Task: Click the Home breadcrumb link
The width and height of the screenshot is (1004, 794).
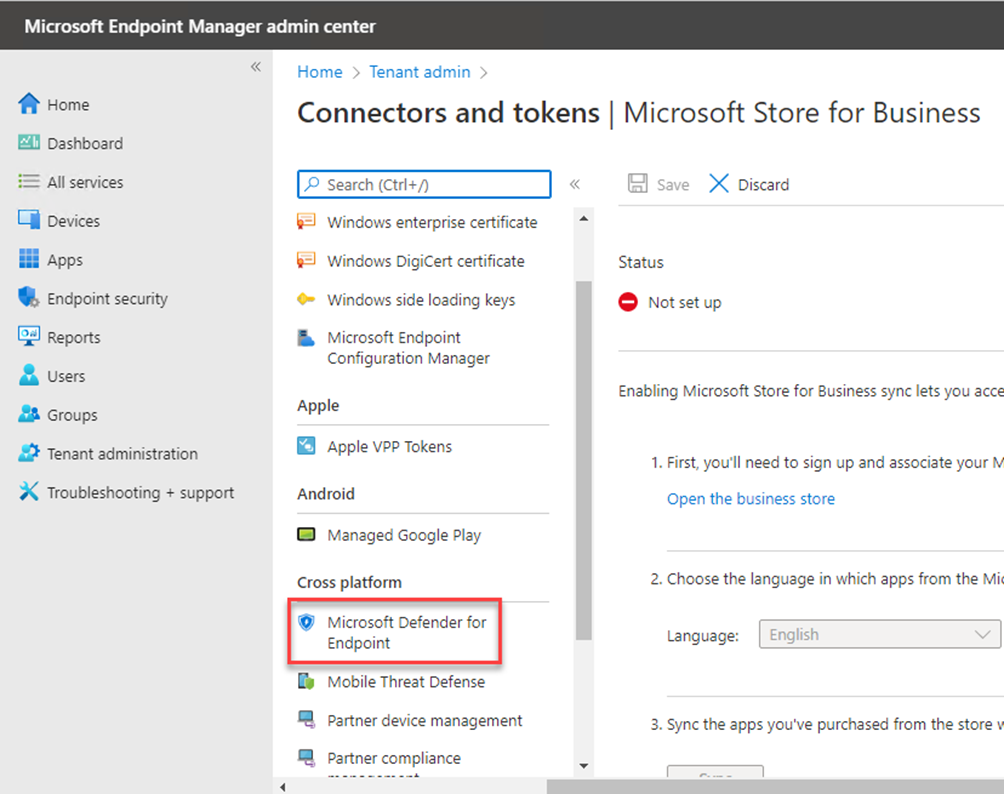Action: [x=320, y=72]
